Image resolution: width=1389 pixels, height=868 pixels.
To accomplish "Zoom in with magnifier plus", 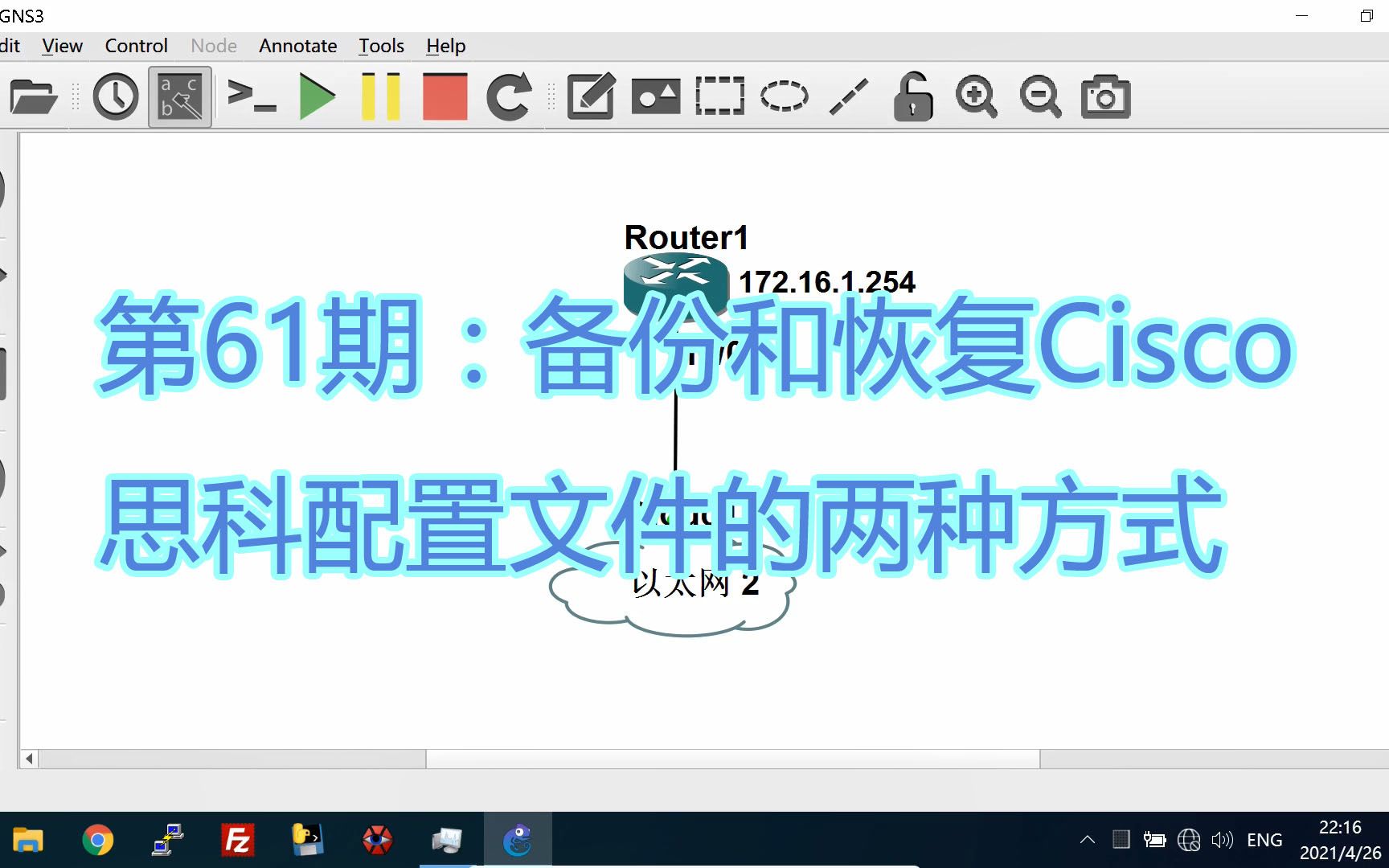I will 976,96.
